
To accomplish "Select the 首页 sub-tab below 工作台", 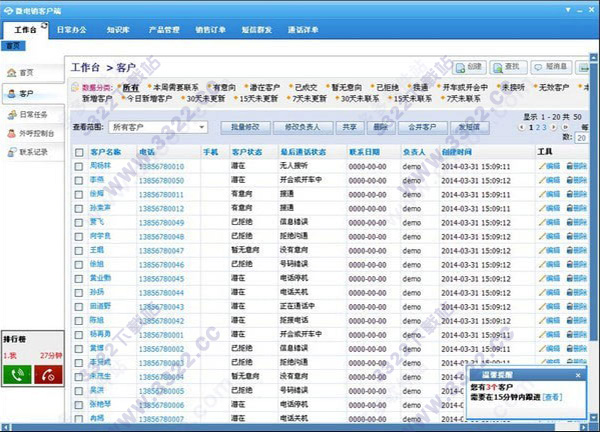I will pyautogui.click(x=13, y=46).
